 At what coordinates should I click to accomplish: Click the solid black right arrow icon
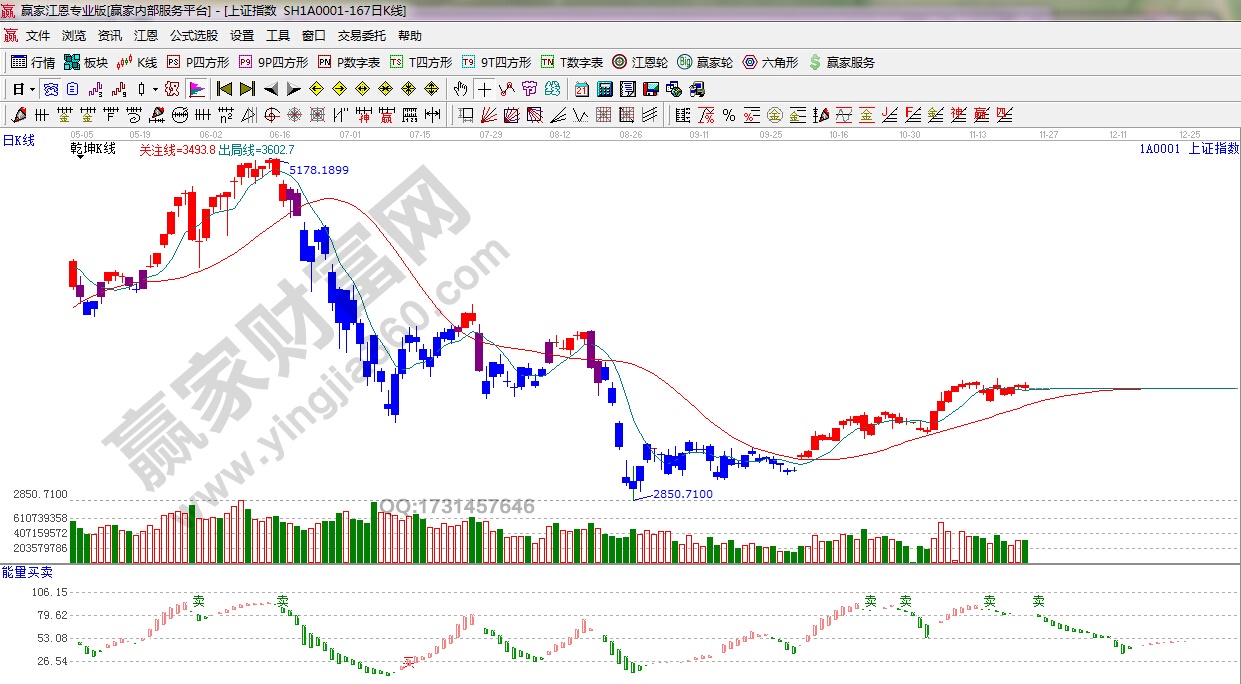click(294, 89)
